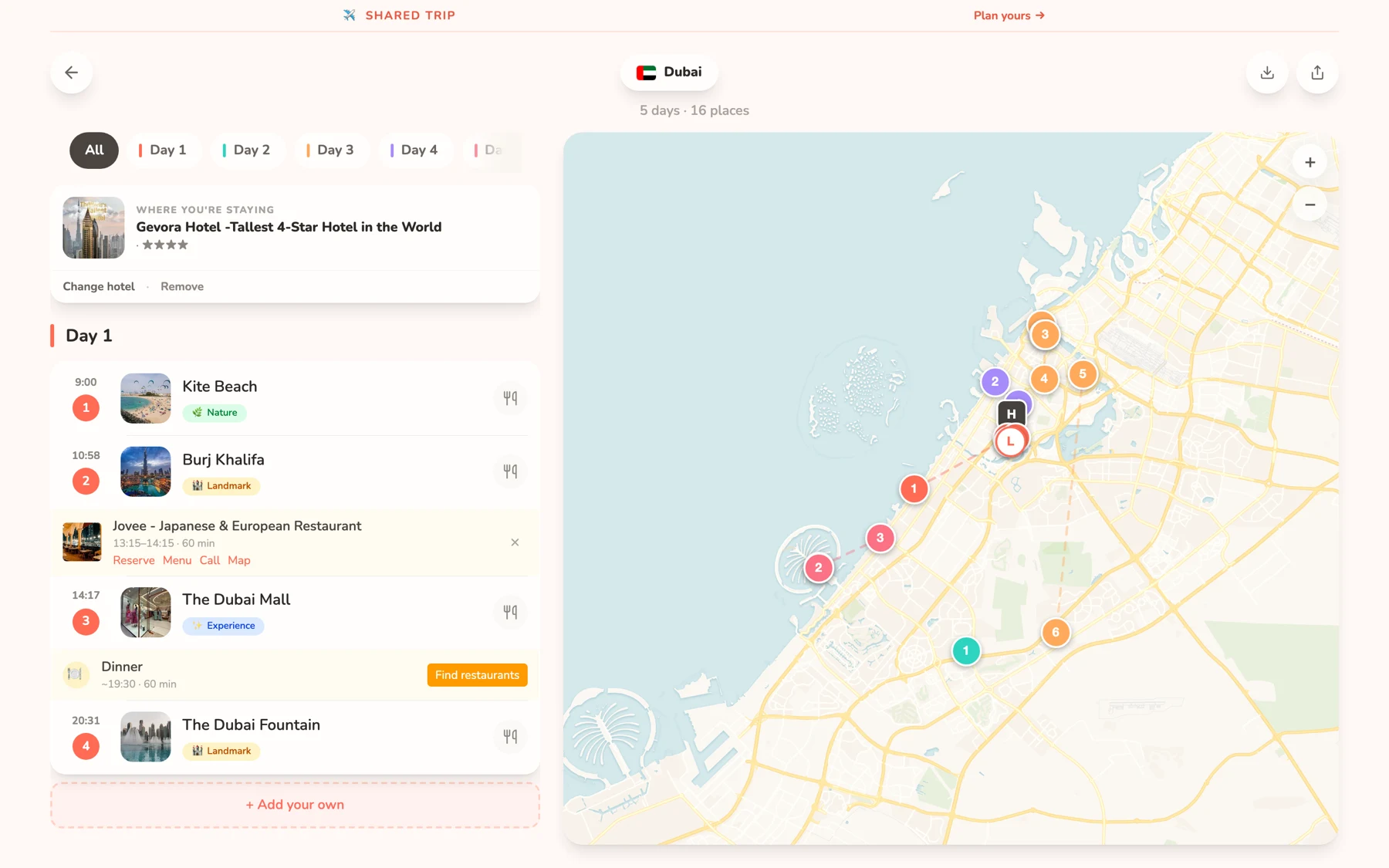This screenshot has height=868, width=1389.
Task: Open Kite Beach photo thumbnail
Action: point(146,398)
